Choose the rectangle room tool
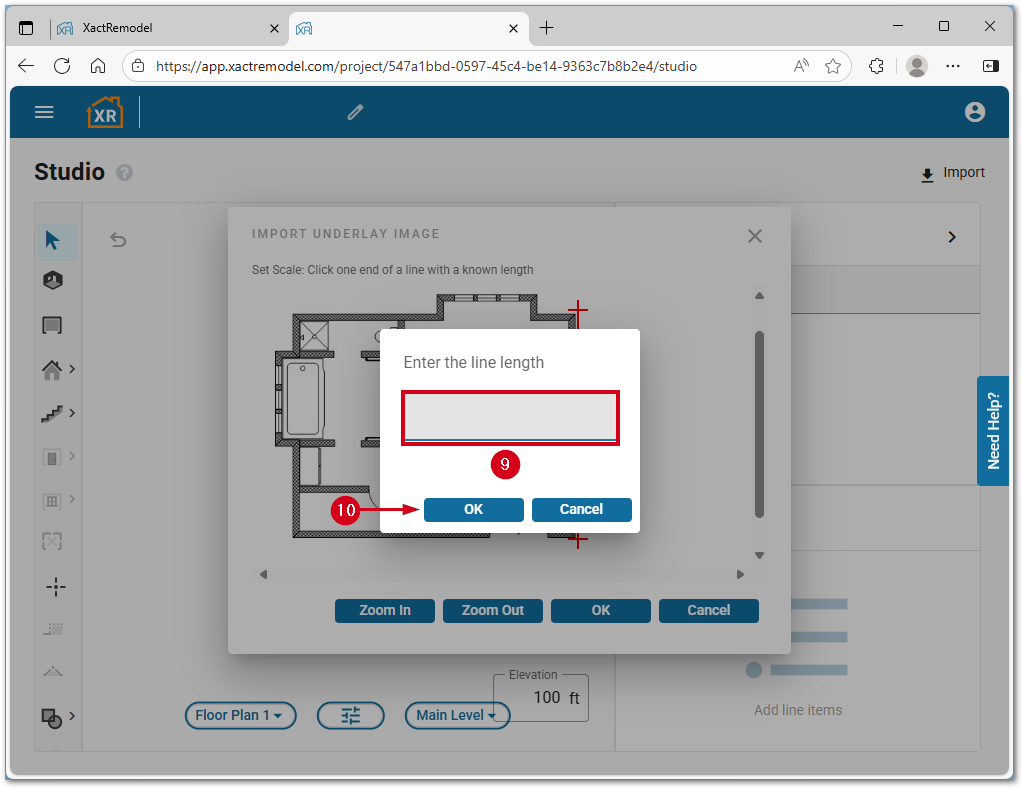The width and height of the screenshot is (1023, 789). 52,325
